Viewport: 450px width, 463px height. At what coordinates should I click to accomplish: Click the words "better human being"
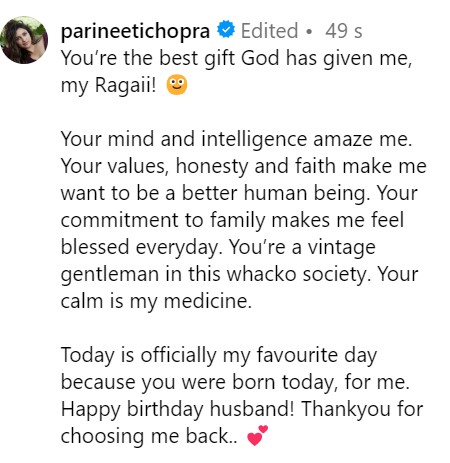point(276,193)
